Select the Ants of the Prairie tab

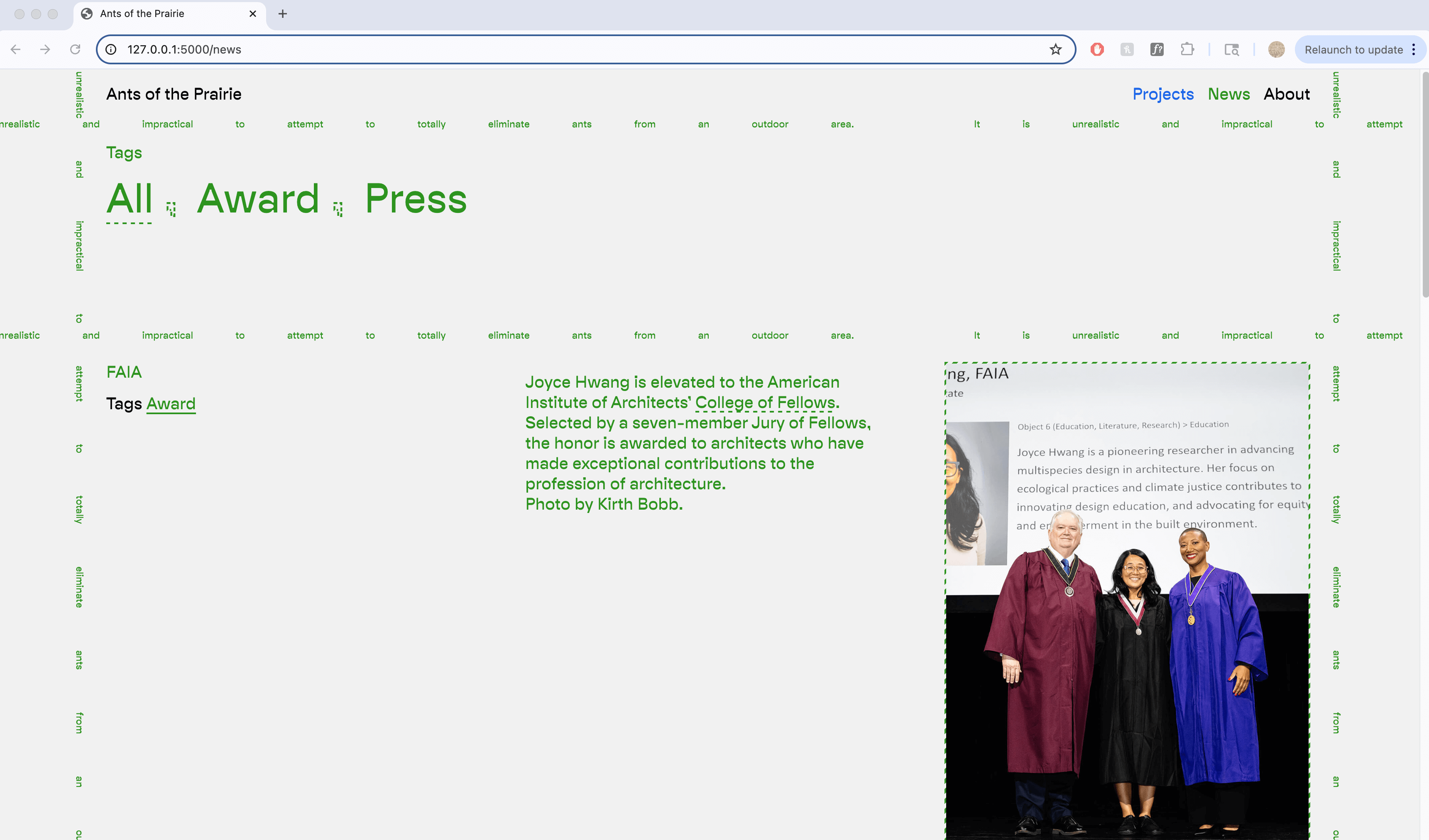[169, 14]
